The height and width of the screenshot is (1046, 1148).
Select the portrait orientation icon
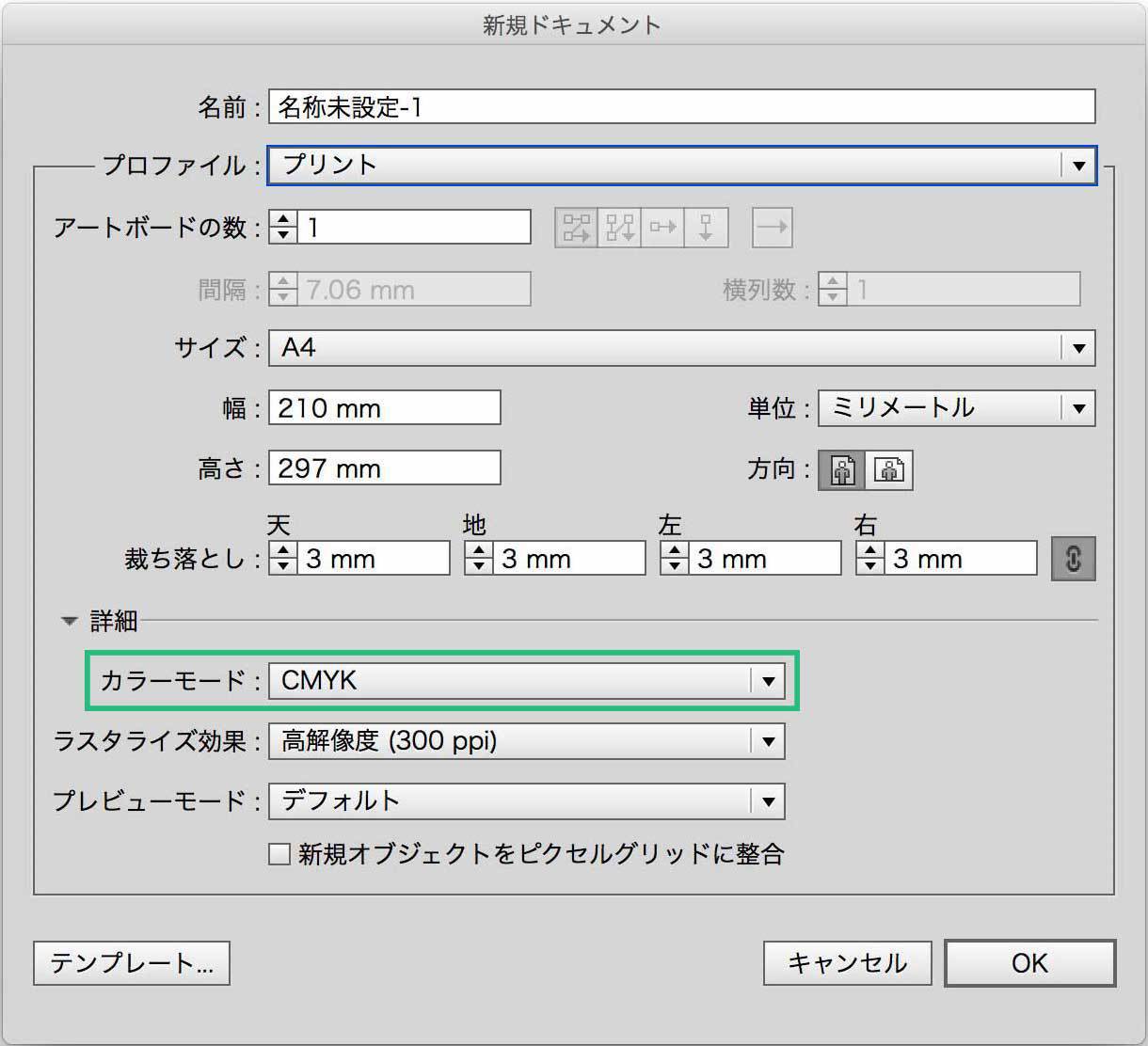coord(840,469)
